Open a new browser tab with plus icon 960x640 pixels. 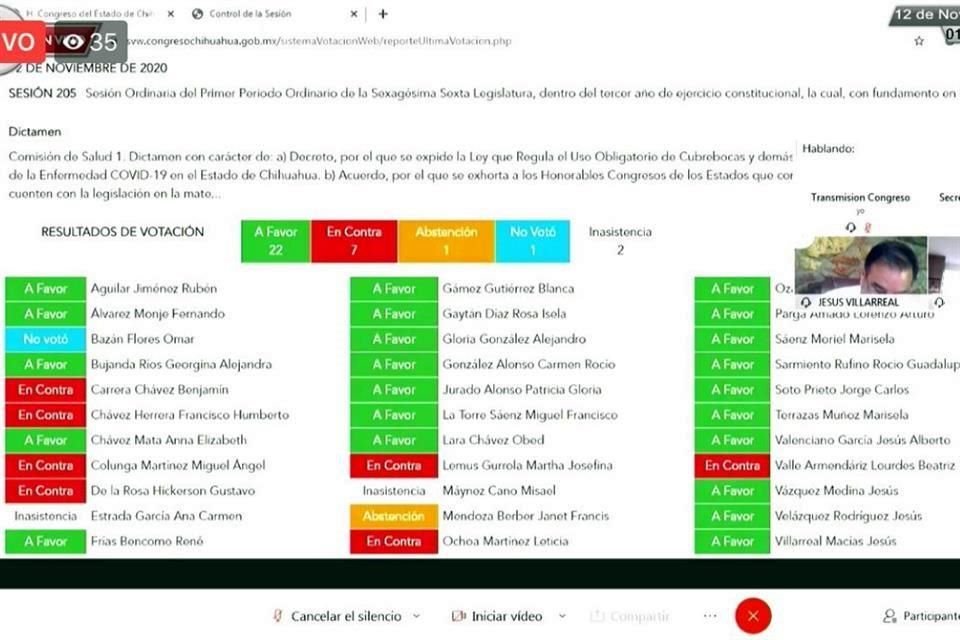point(383,14)
